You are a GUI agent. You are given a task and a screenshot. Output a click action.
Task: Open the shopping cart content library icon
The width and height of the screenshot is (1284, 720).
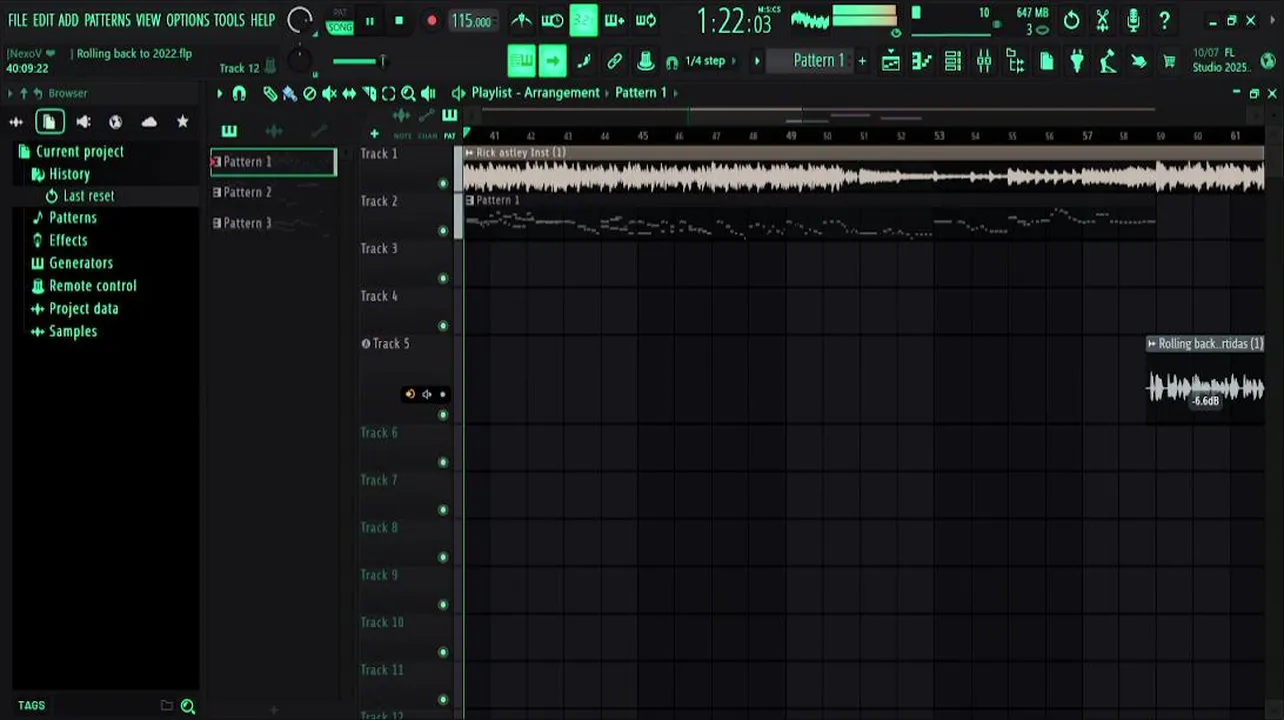(x=1169, y=61)
